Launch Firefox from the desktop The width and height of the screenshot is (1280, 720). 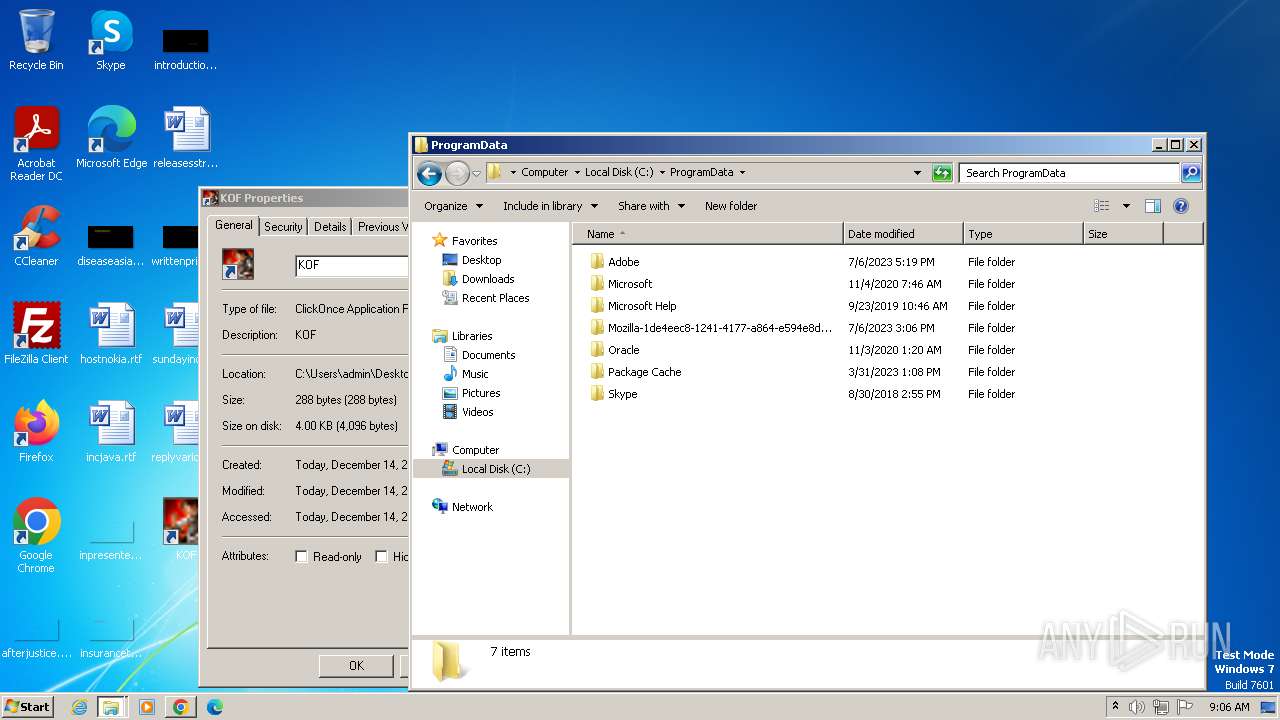(36, 432)
